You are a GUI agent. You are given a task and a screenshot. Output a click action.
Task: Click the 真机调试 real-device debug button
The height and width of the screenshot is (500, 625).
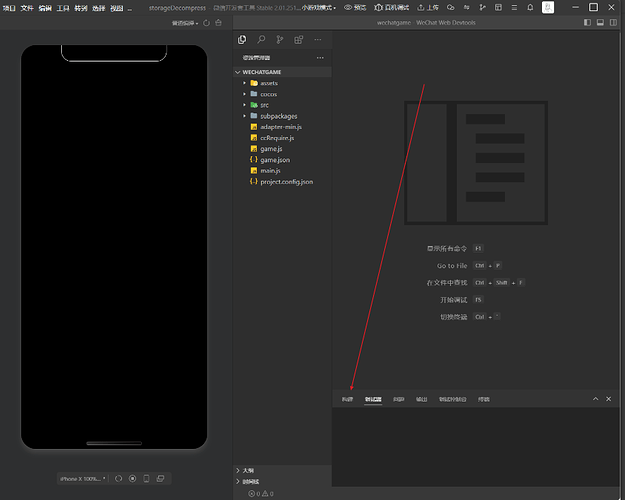(391, 8)
